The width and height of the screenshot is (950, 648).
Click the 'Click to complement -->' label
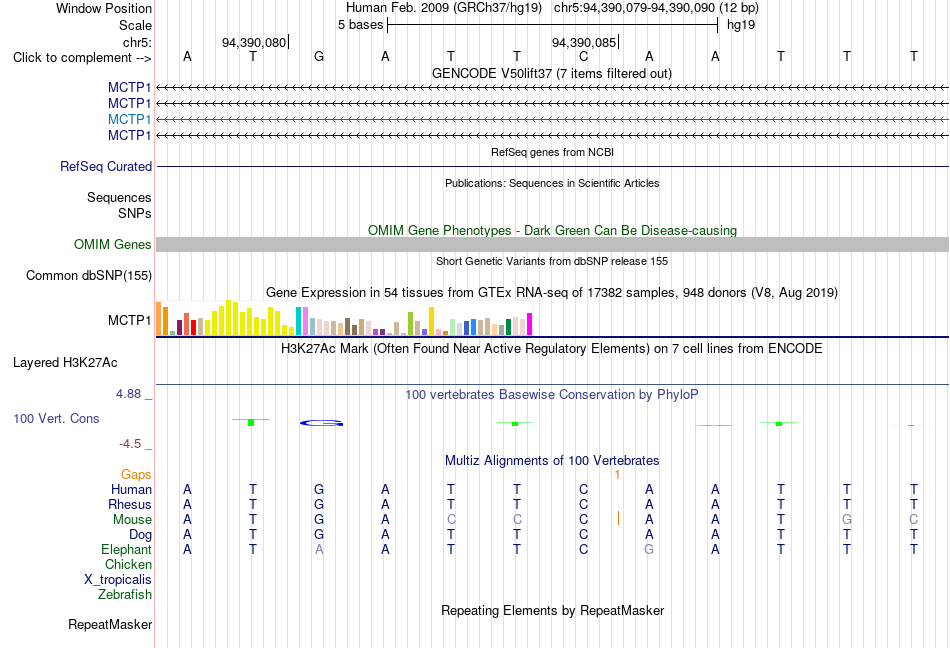[x=82, y=58]
